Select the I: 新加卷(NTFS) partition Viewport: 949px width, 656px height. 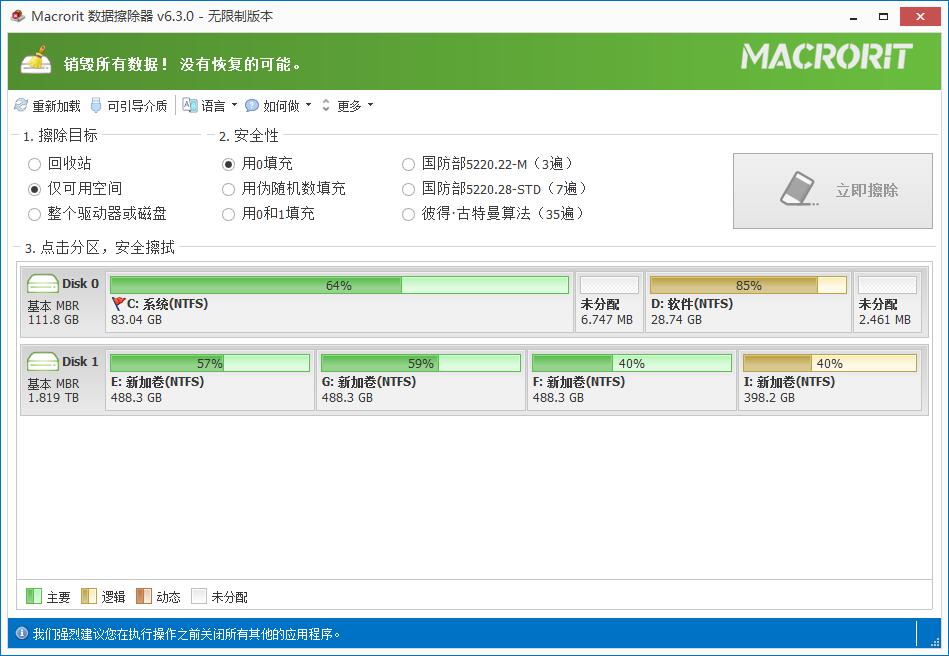(830, 380)
